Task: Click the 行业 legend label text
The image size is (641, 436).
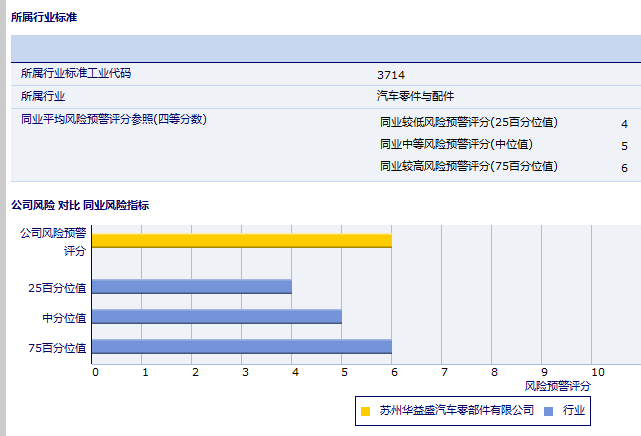Action: (574, 411)
